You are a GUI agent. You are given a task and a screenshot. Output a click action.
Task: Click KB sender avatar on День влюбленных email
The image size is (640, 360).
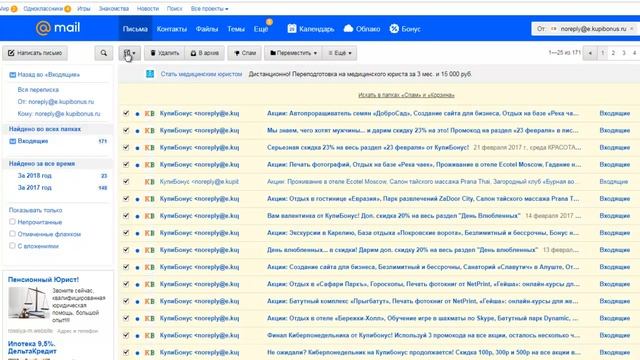[x=149, y=250]
